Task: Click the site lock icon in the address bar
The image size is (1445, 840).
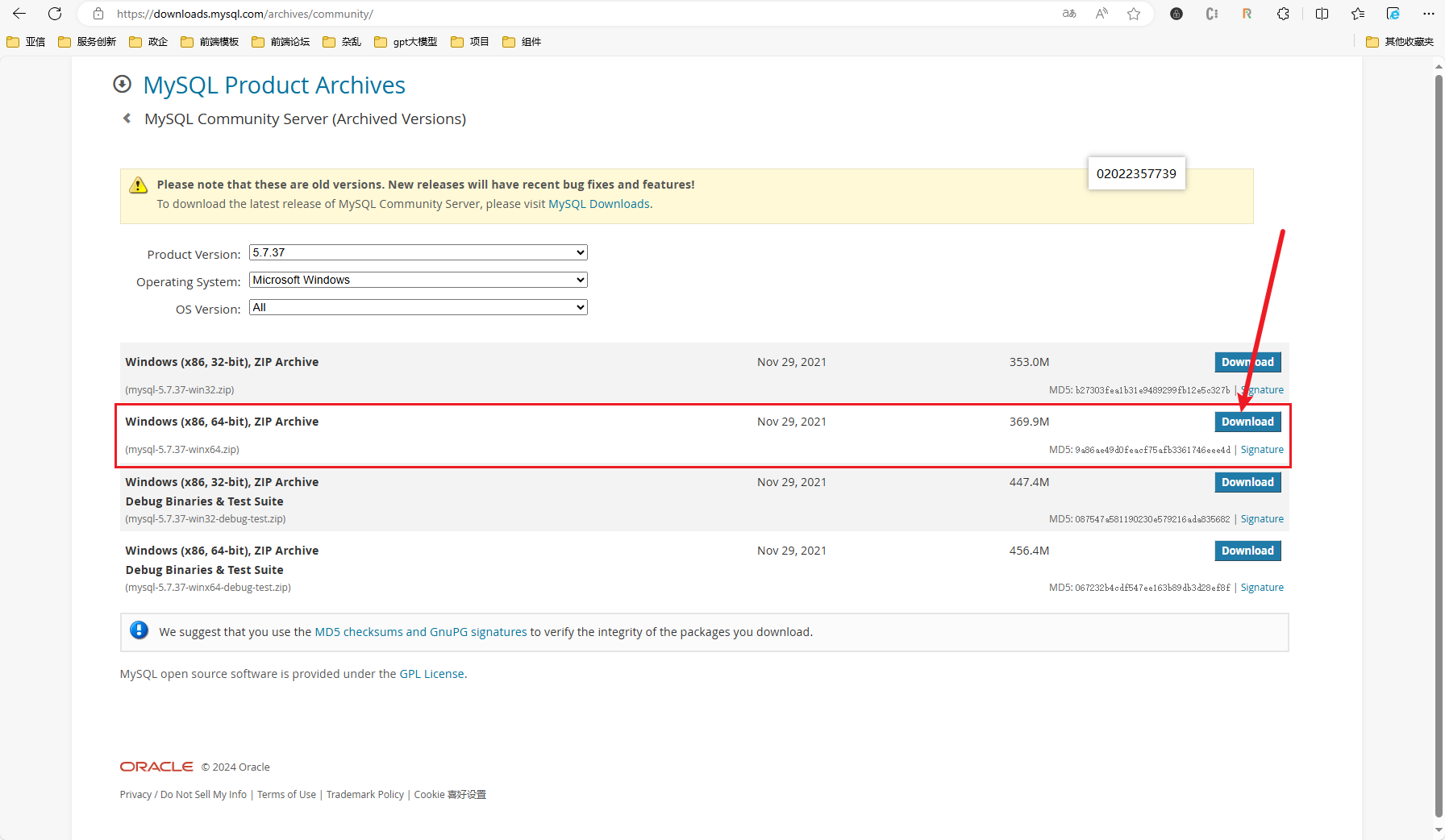Action: tap(98, 14)
